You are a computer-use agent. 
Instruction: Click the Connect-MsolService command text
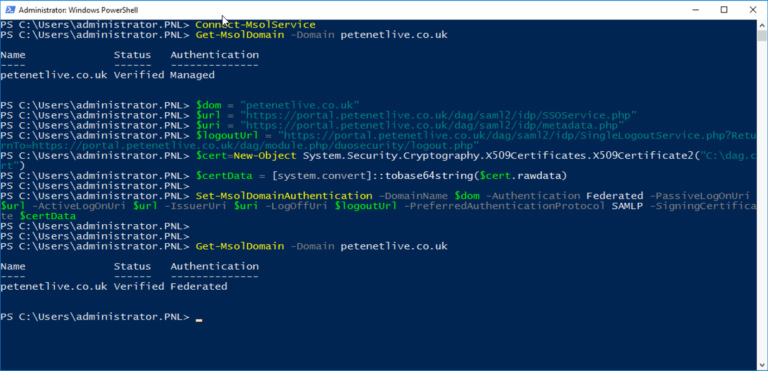click(255, 25)
